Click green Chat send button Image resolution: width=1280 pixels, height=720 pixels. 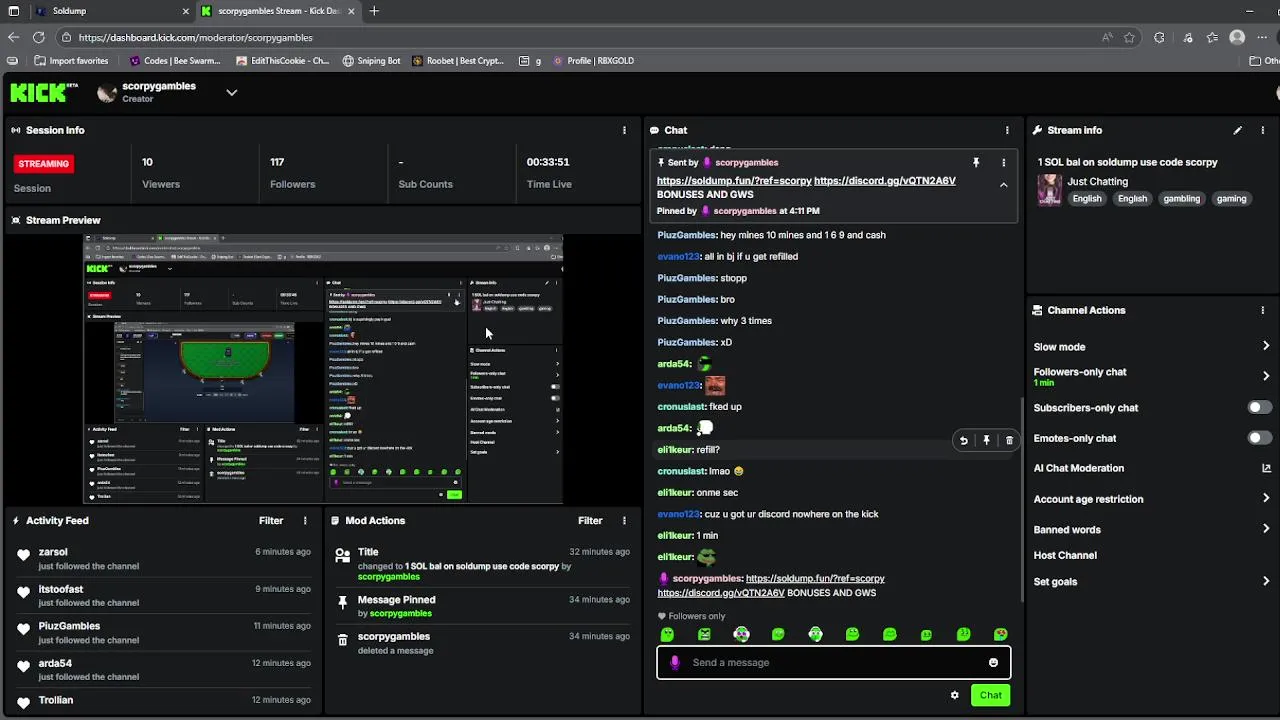coord(990,695)
